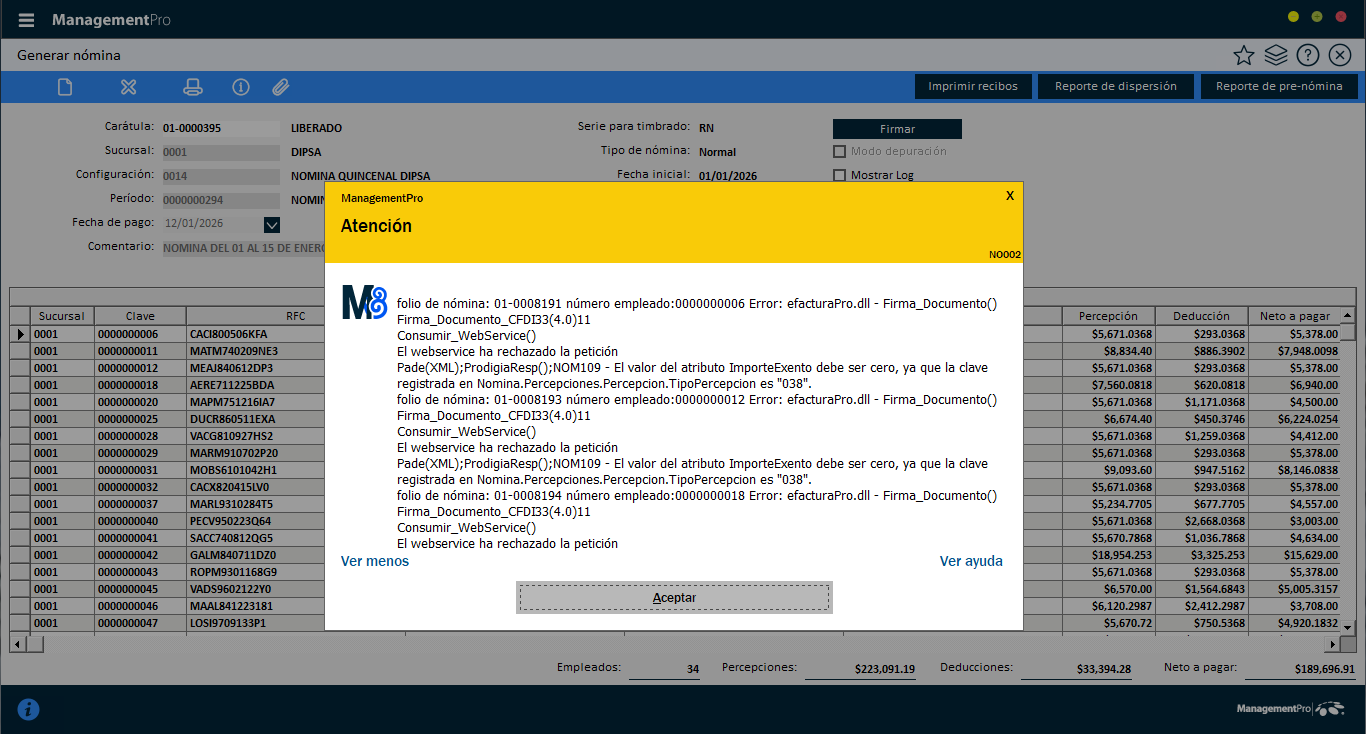1366x734 pixels.
Task: Click the cancel/delete tools icon
Action: point(128,87)
